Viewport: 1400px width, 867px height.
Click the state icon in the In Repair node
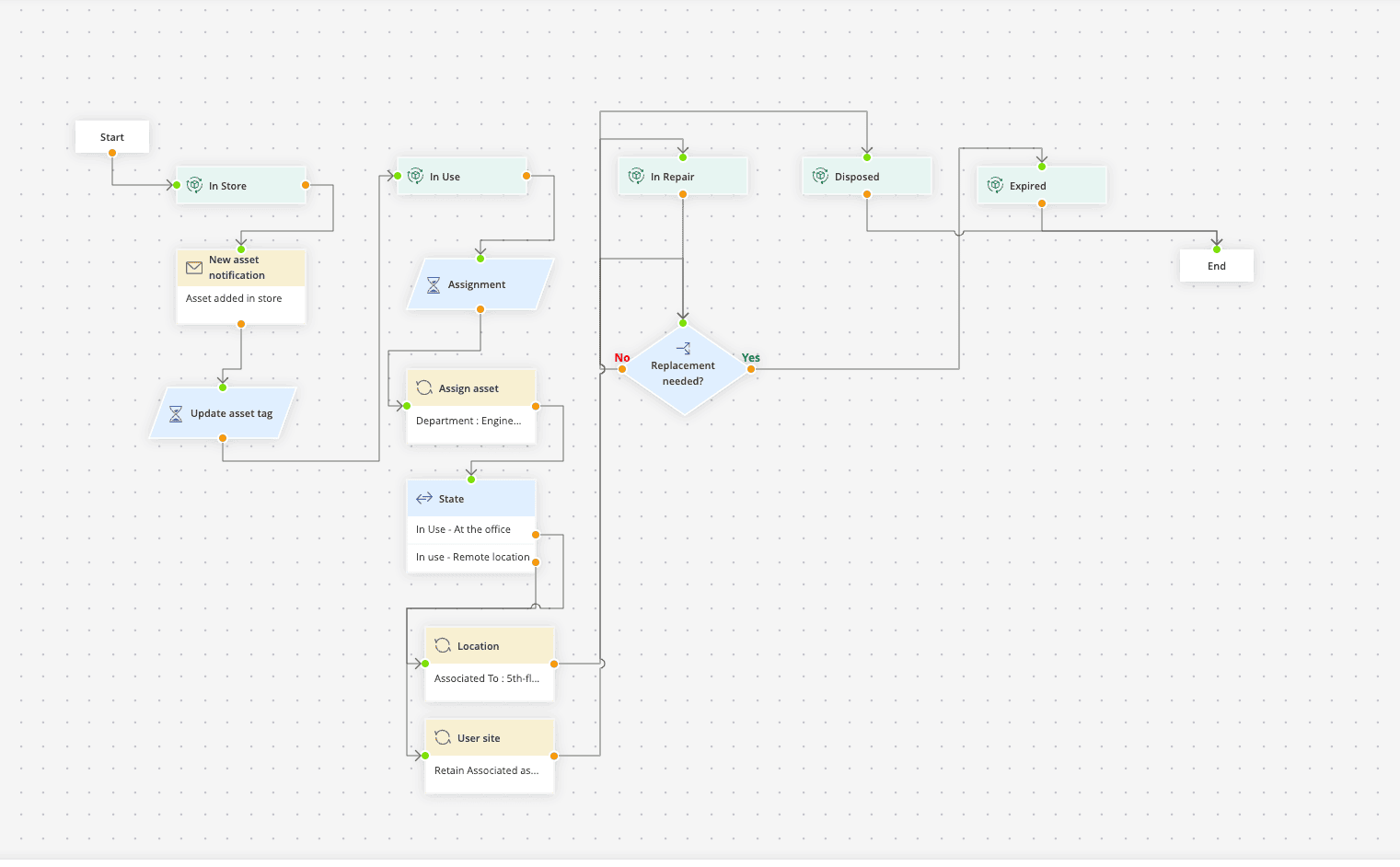635,176
